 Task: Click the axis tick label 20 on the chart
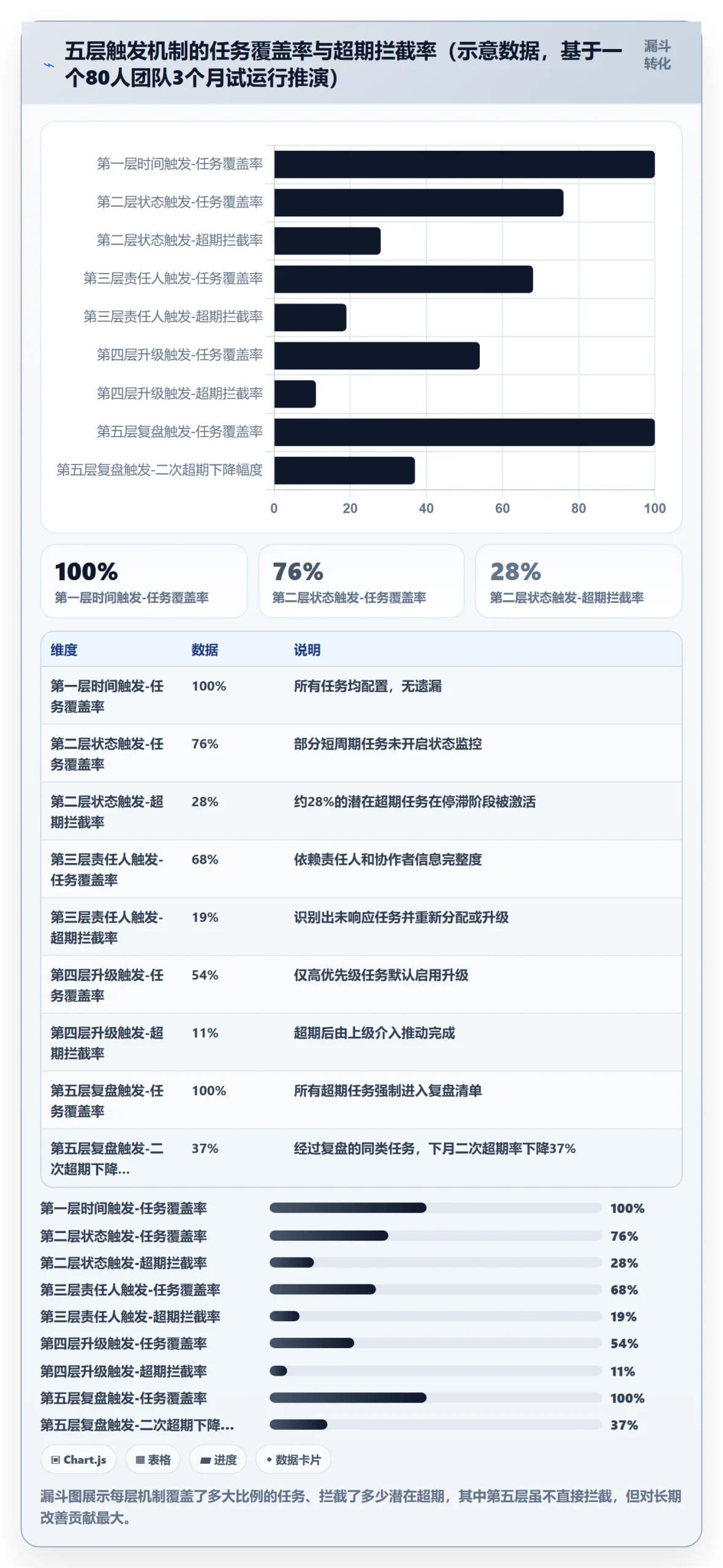point(350,508)
